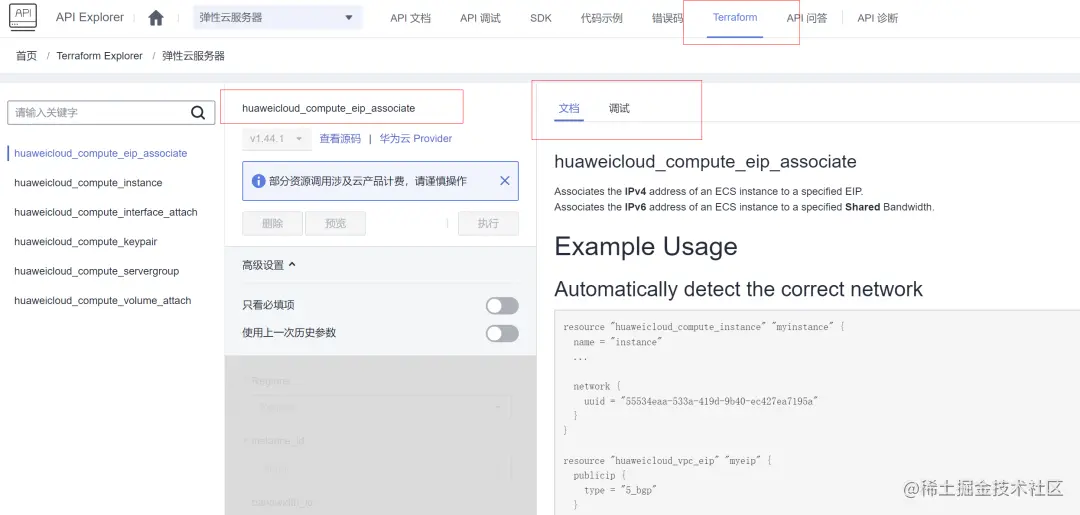Open the Region dropdown in the form
Screen dimensions: 1080x515
381,408
